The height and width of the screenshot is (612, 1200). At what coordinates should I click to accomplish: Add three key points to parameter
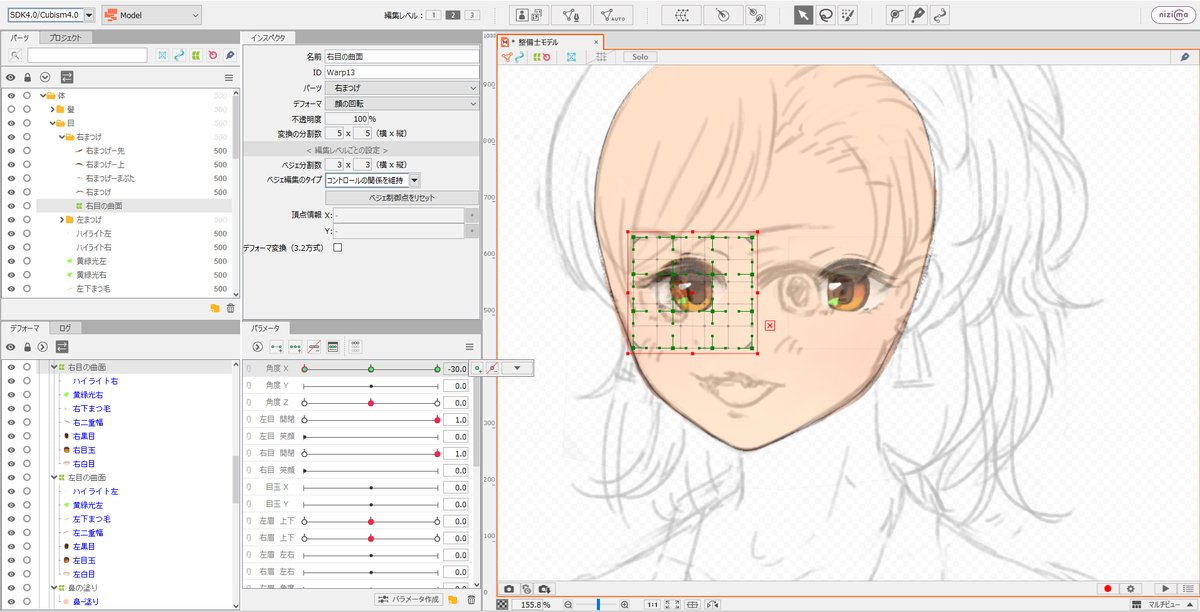click(295, 347)
